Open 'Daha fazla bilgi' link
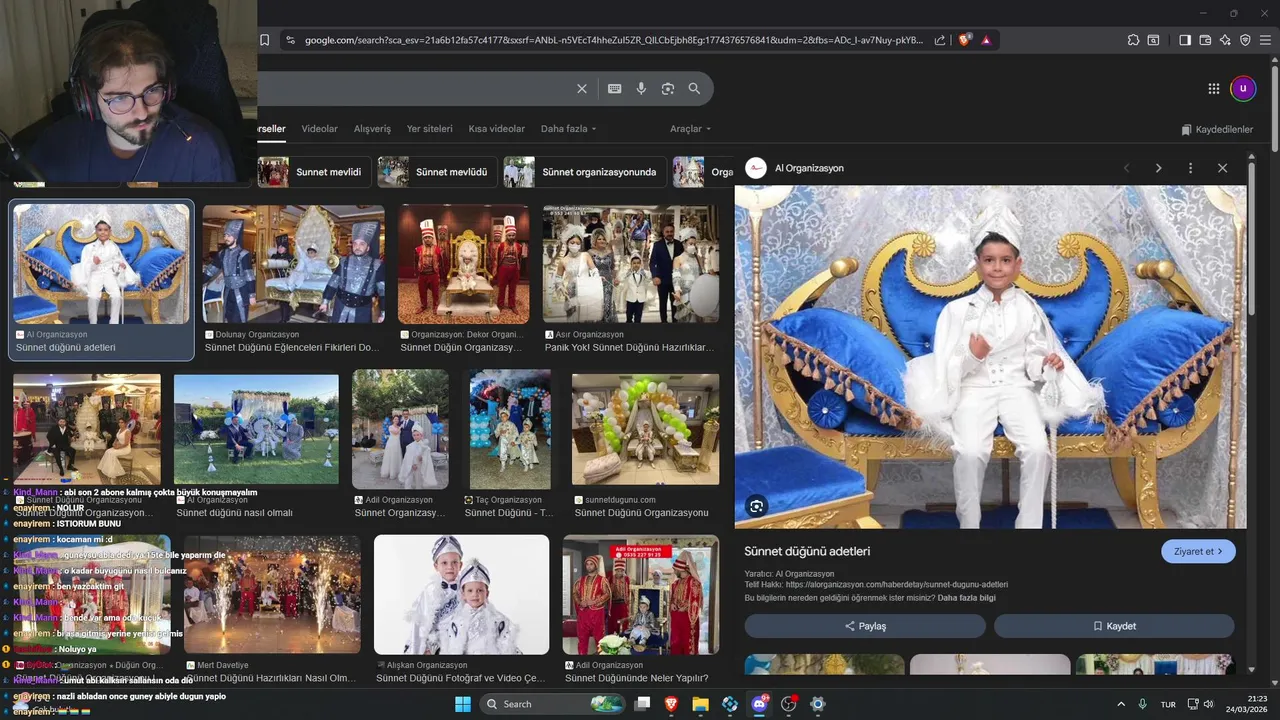The width and height of the screenshot is (1280, 720). (x=966, y=598)
